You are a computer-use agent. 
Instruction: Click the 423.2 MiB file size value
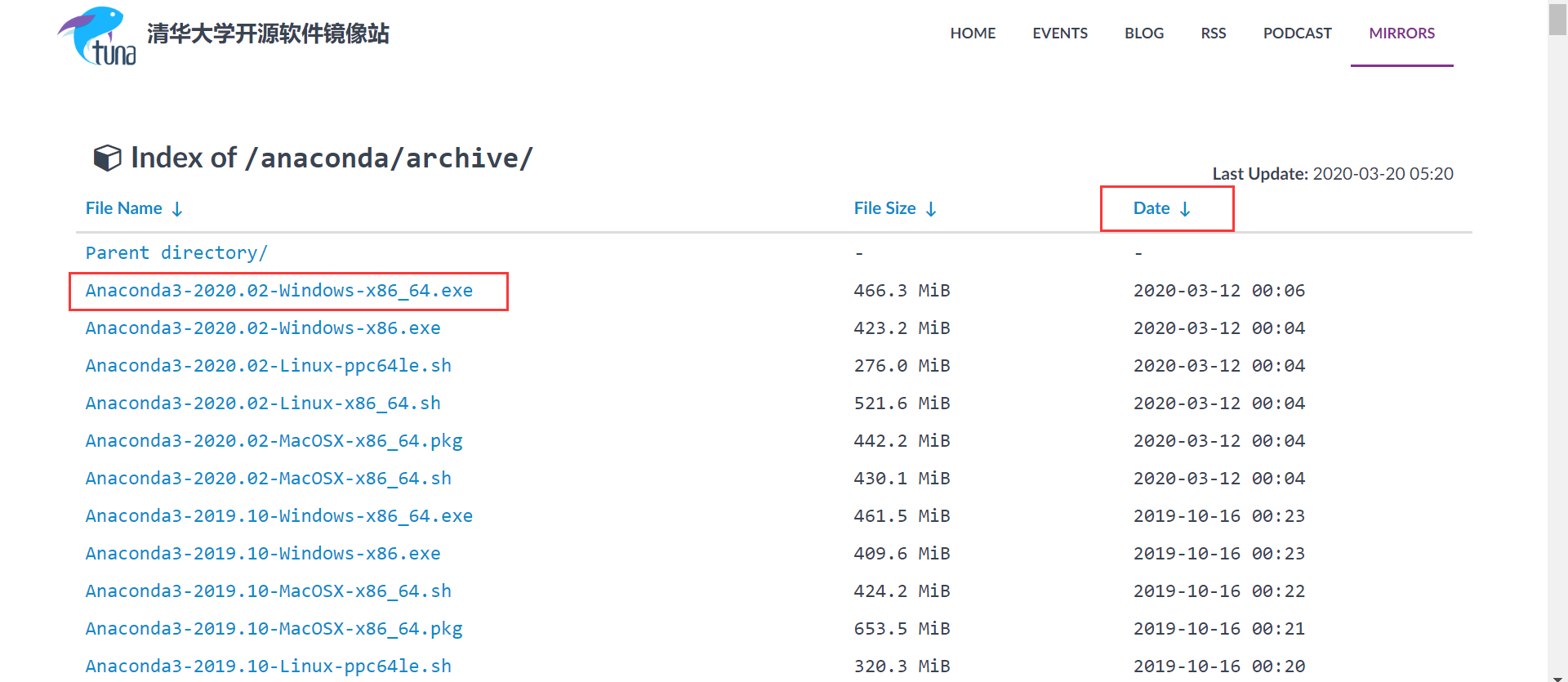click(902, 328)
